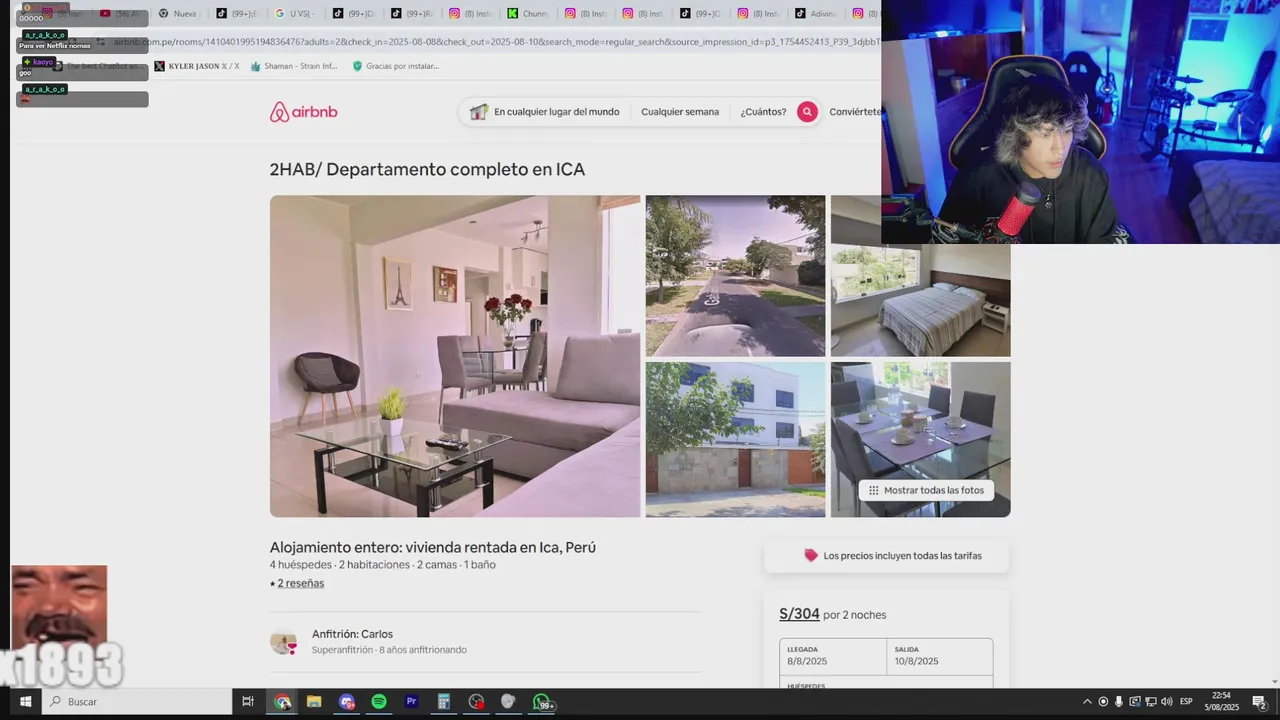Switch to the Chunny Kick tab

(x=526, y=14)
